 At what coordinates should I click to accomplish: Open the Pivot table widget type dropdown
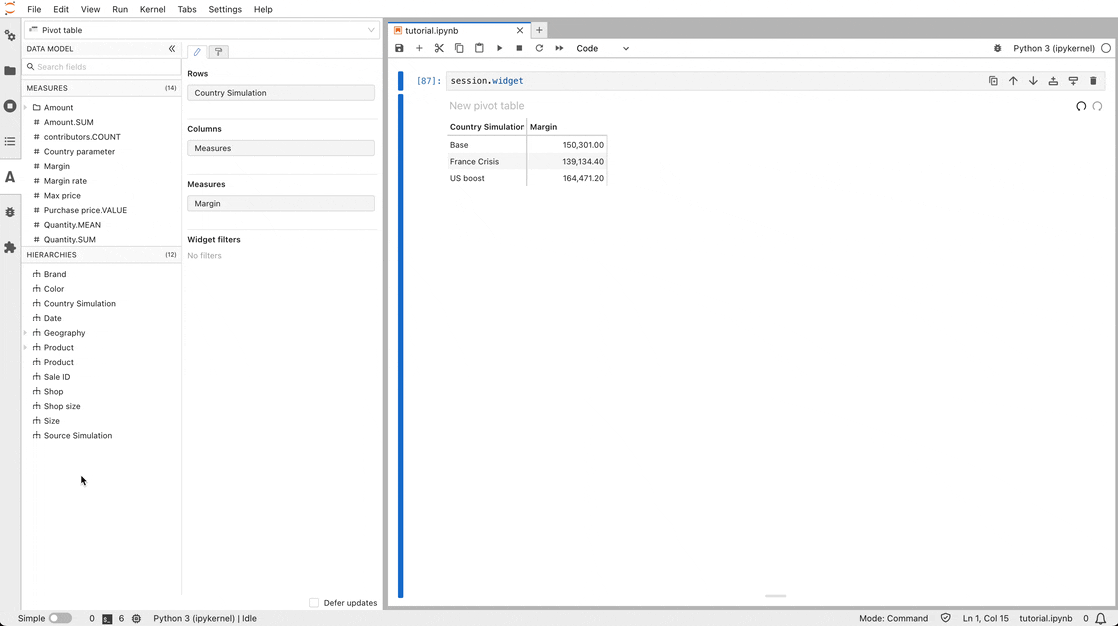[200, 30]
